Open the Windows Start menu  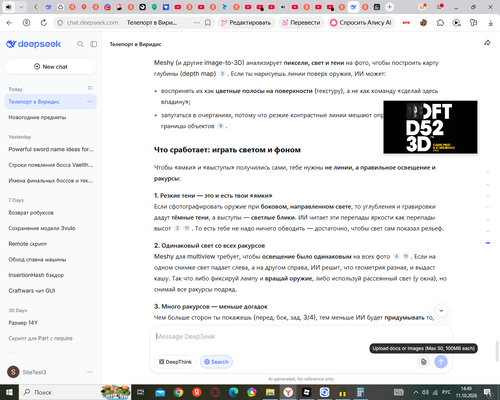(9, 392)
